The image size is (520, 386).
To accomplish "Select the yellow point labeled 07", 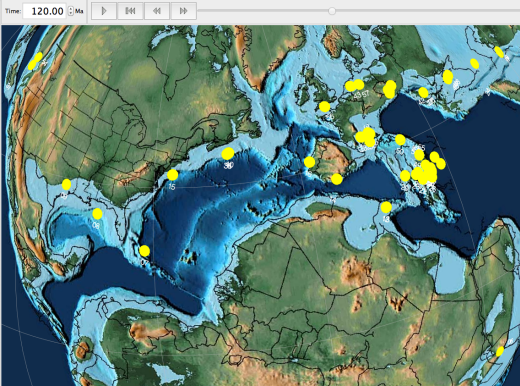I will 145,251.
